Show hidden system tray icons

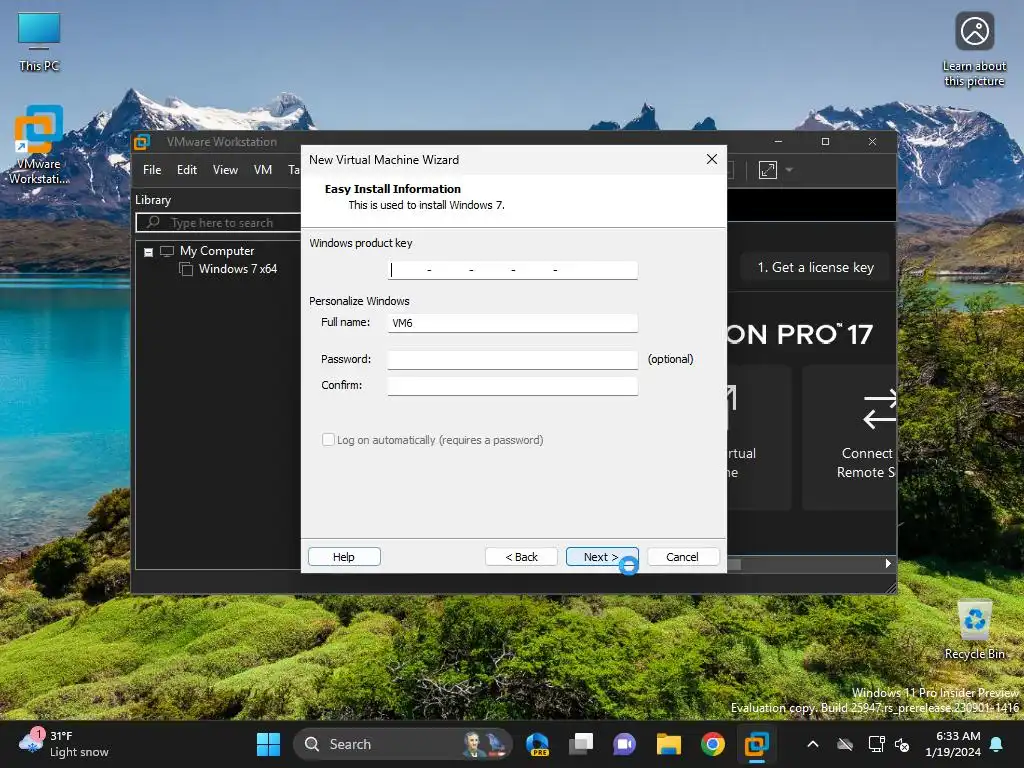812,744
